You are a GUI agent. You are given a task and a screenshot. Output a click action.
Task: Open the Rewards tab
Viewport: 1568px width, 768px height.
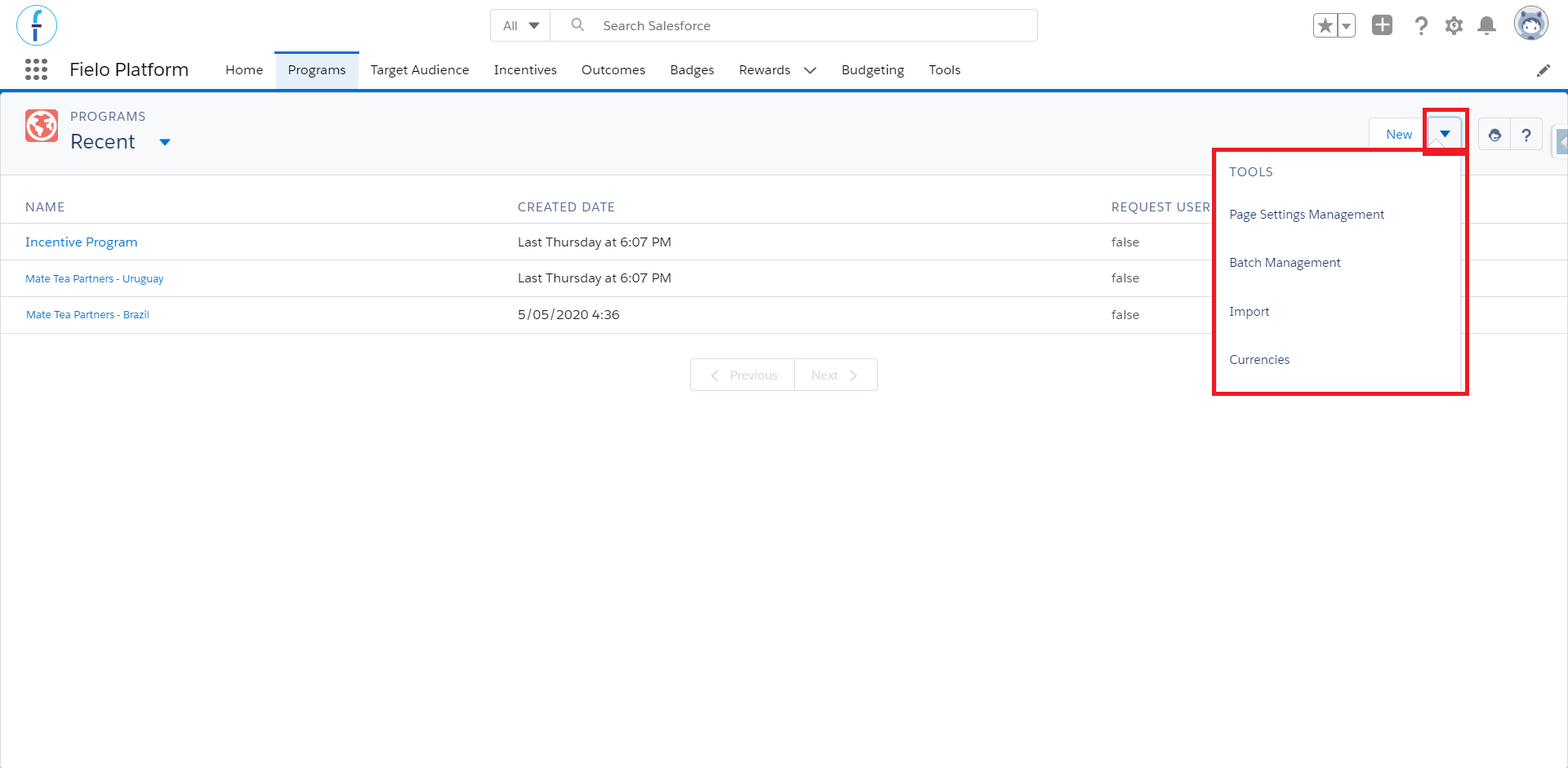click(764, 70)
